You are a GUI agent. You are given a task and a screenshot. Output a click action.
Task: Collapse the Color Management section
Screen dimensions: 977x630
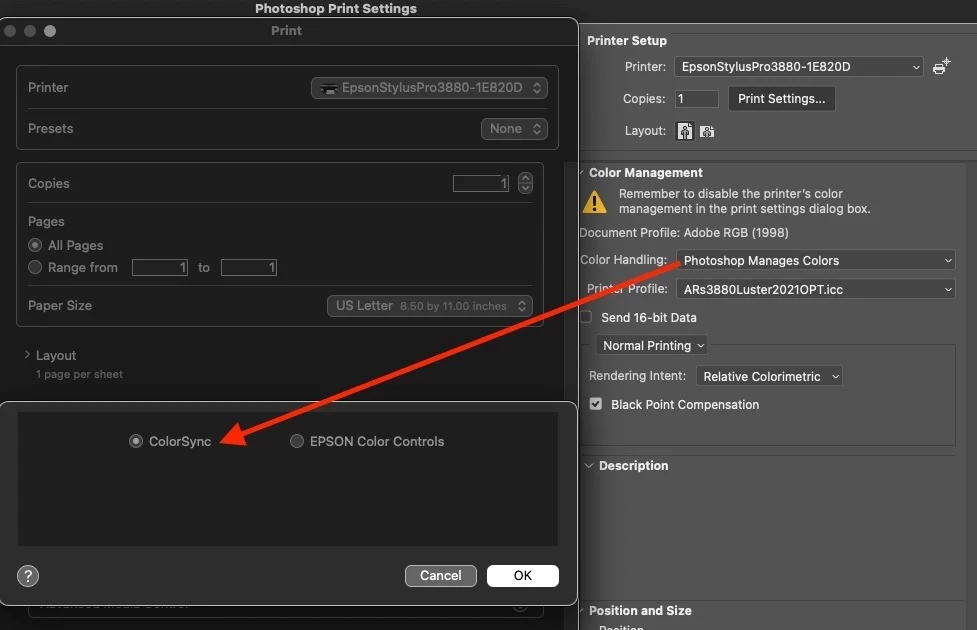582,173
